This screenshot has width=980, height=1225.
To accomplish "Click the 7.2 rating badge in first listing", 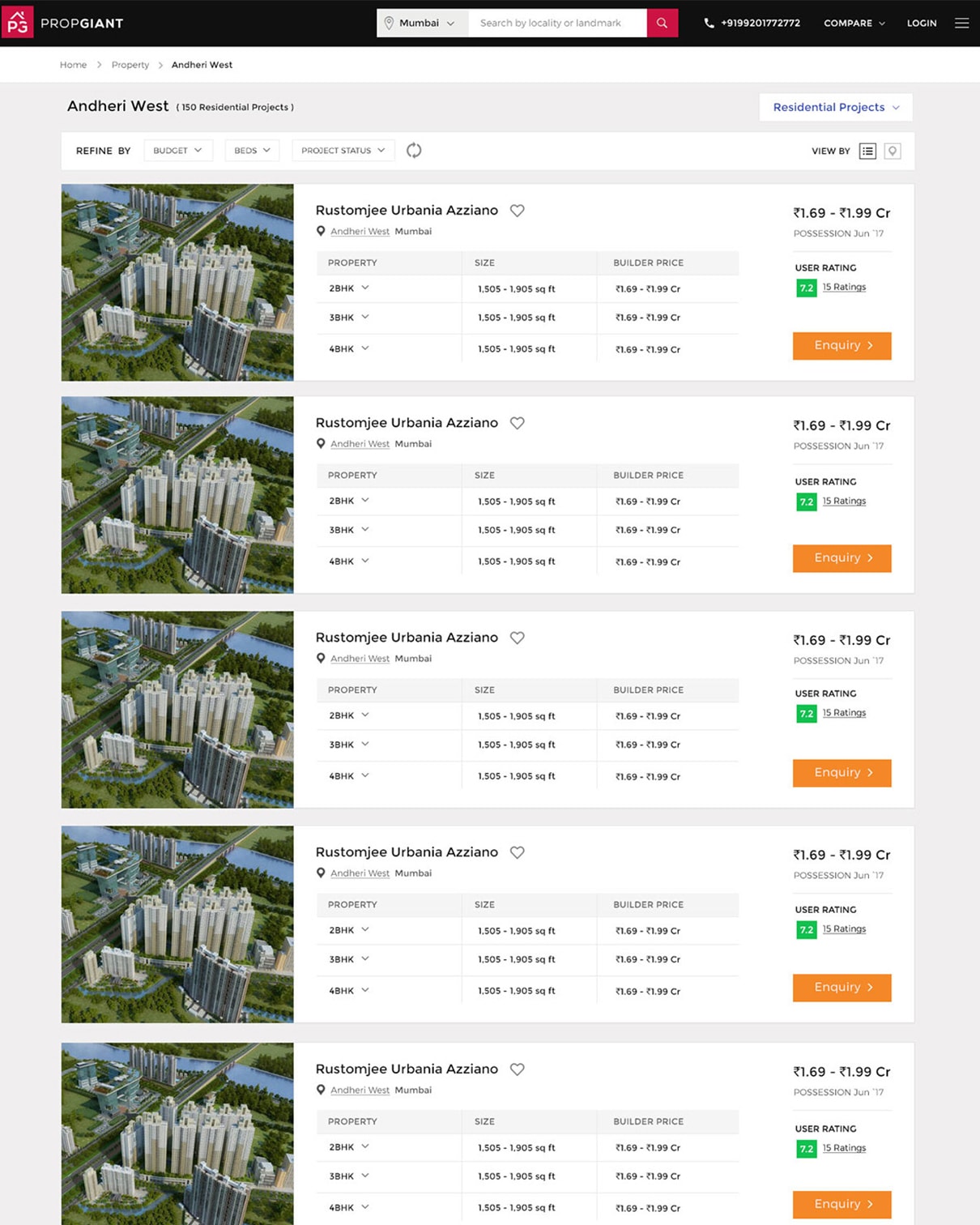I will [807, 288].
